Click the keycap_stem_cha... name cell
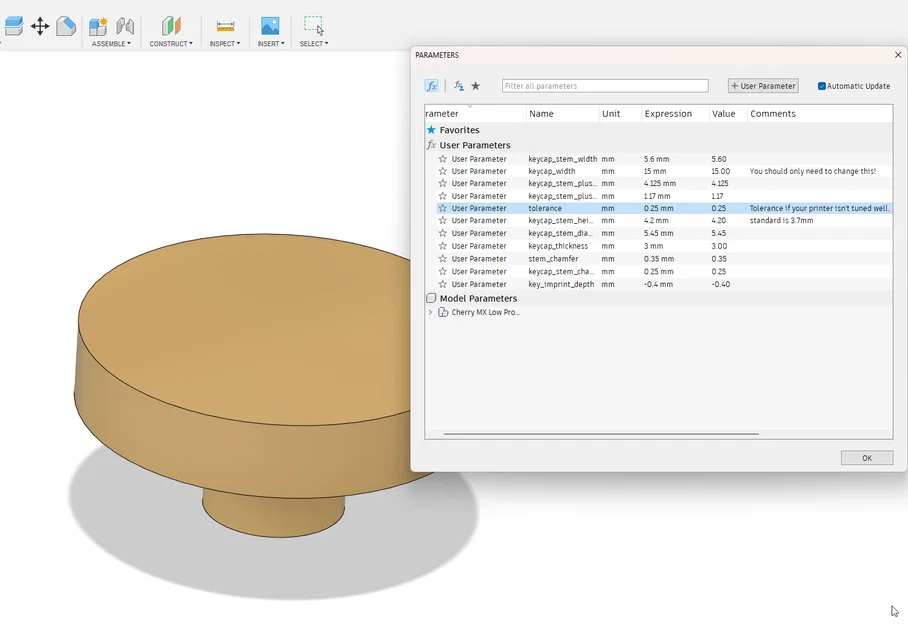Screen dimensions: 908x625 click(x=561, y=271)
